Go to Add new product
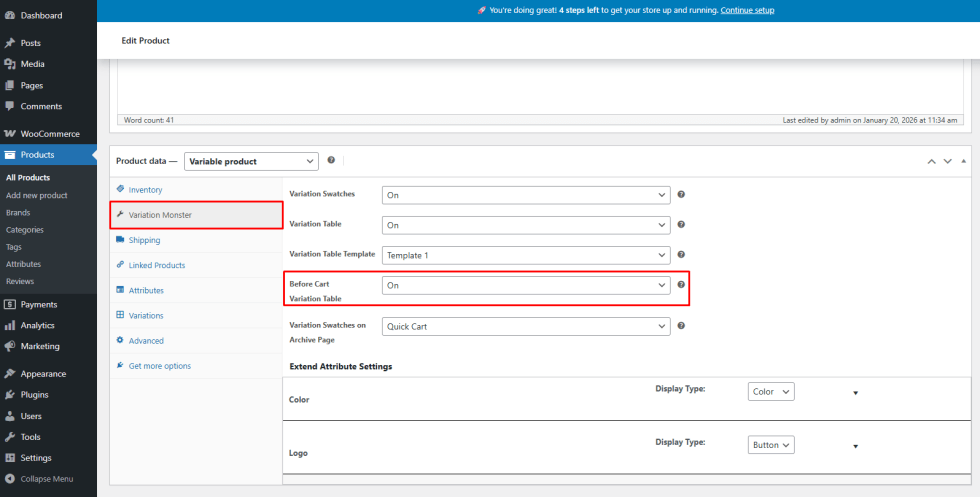The image size is (980, 497). [x=37, y=195]
